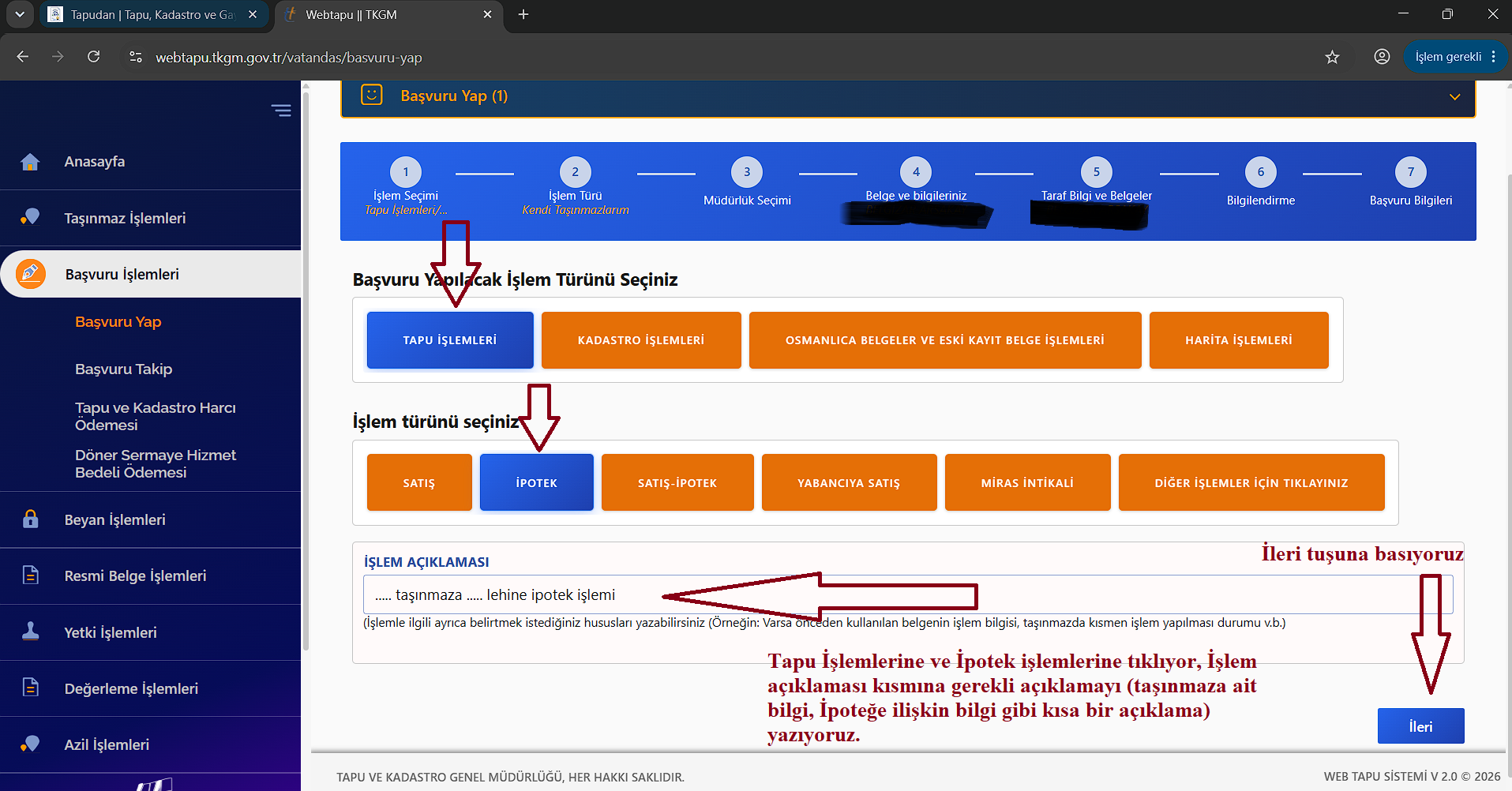Screen dimensions: 1512x791
Task: Select Osmanlıca Belgeler ve Eski Kayıt button
Action: pos(945,340)
